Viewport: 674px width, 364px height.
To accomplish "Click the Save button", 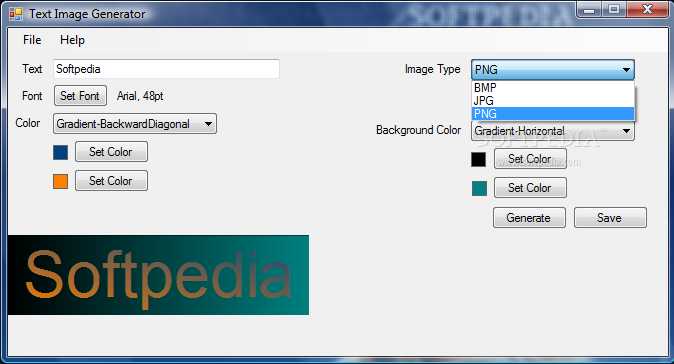I will pos(610,217).
